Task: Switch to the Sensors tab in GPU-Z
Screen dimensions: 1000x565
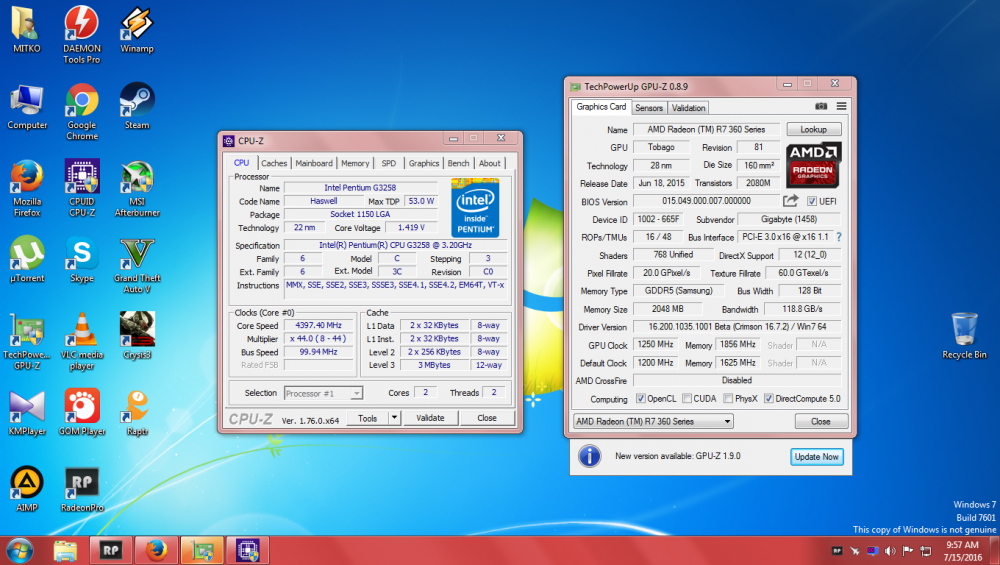Action: (649, 108)
